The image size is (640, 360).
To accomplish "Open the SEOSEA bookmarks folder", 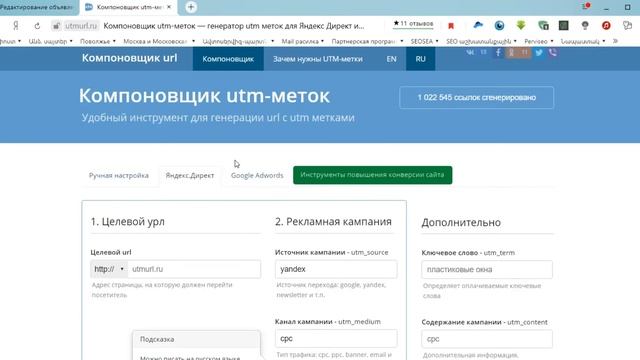I will coord(424,41).
